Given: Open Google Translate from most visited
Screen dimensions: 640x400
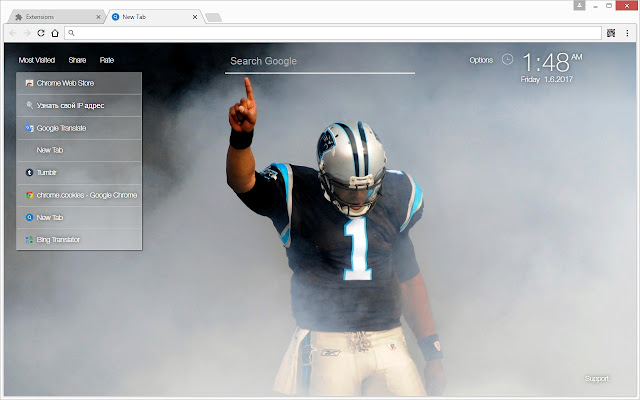Looking at the screenshot, I should click(79, 128).
